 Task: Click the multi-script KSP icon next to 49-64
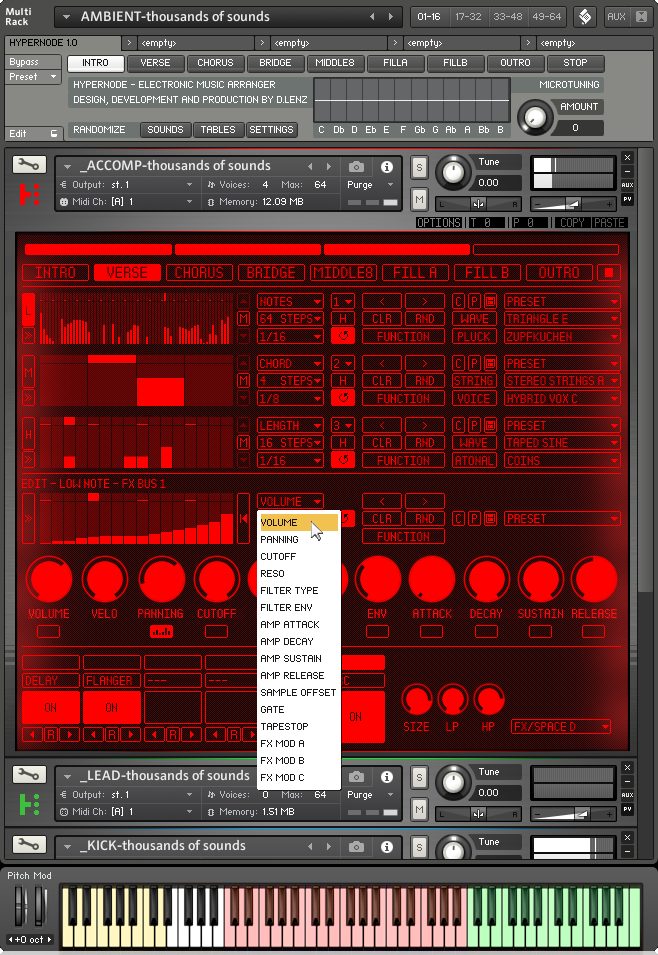click(585, 16)
